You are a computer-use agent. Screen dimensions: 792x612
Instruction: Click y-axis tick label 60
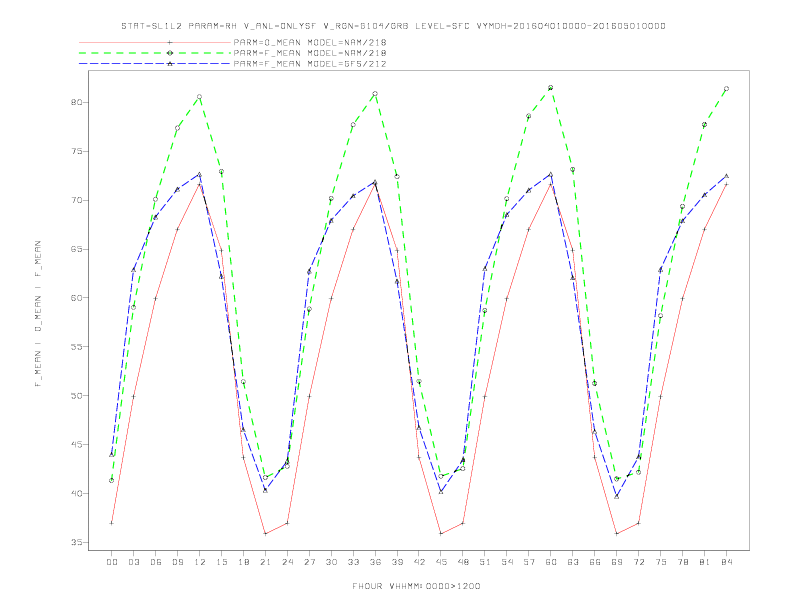tap(76, 298)
